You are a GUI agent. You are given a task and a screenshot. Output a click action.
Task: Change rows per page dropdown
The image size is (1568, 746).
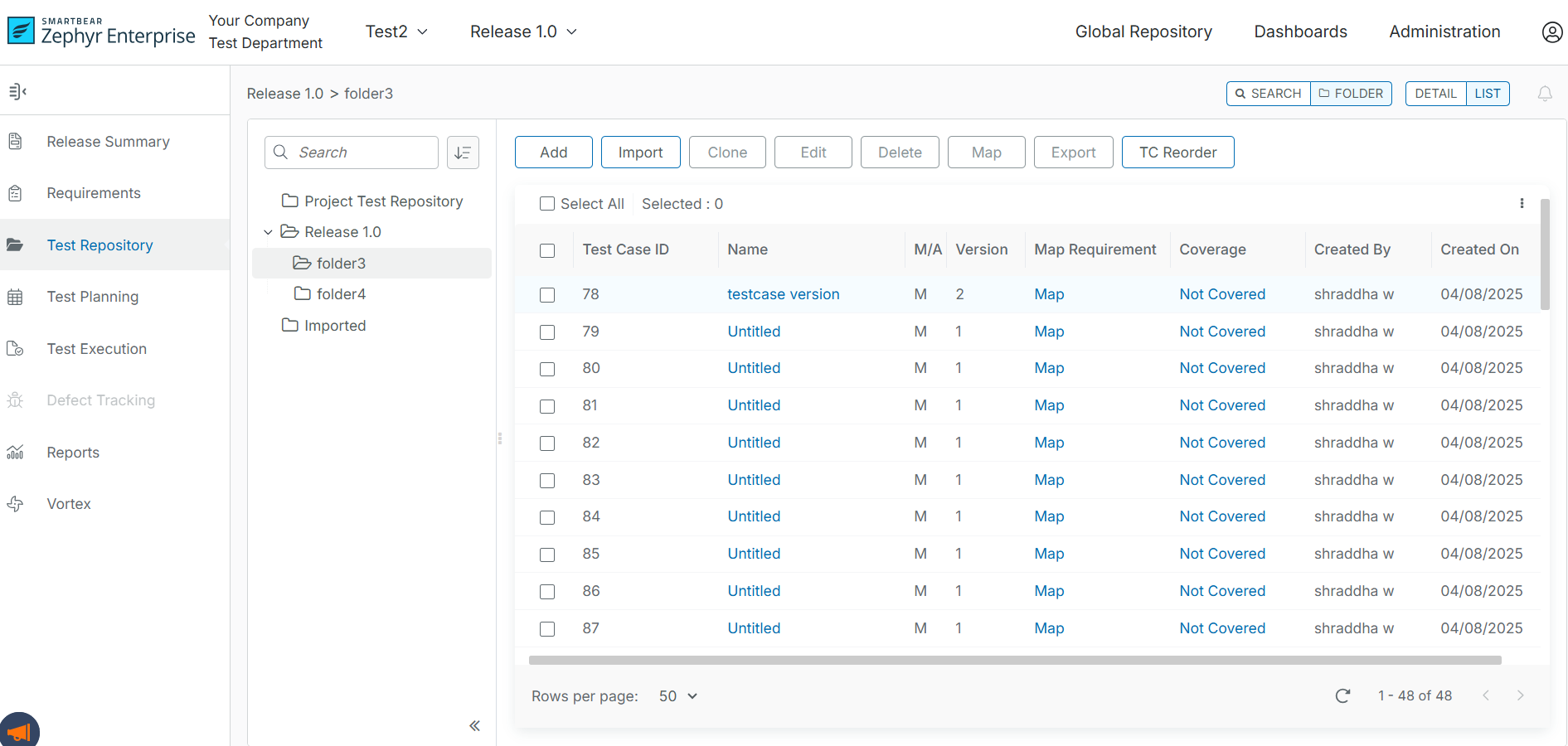[x=677, y=696]
